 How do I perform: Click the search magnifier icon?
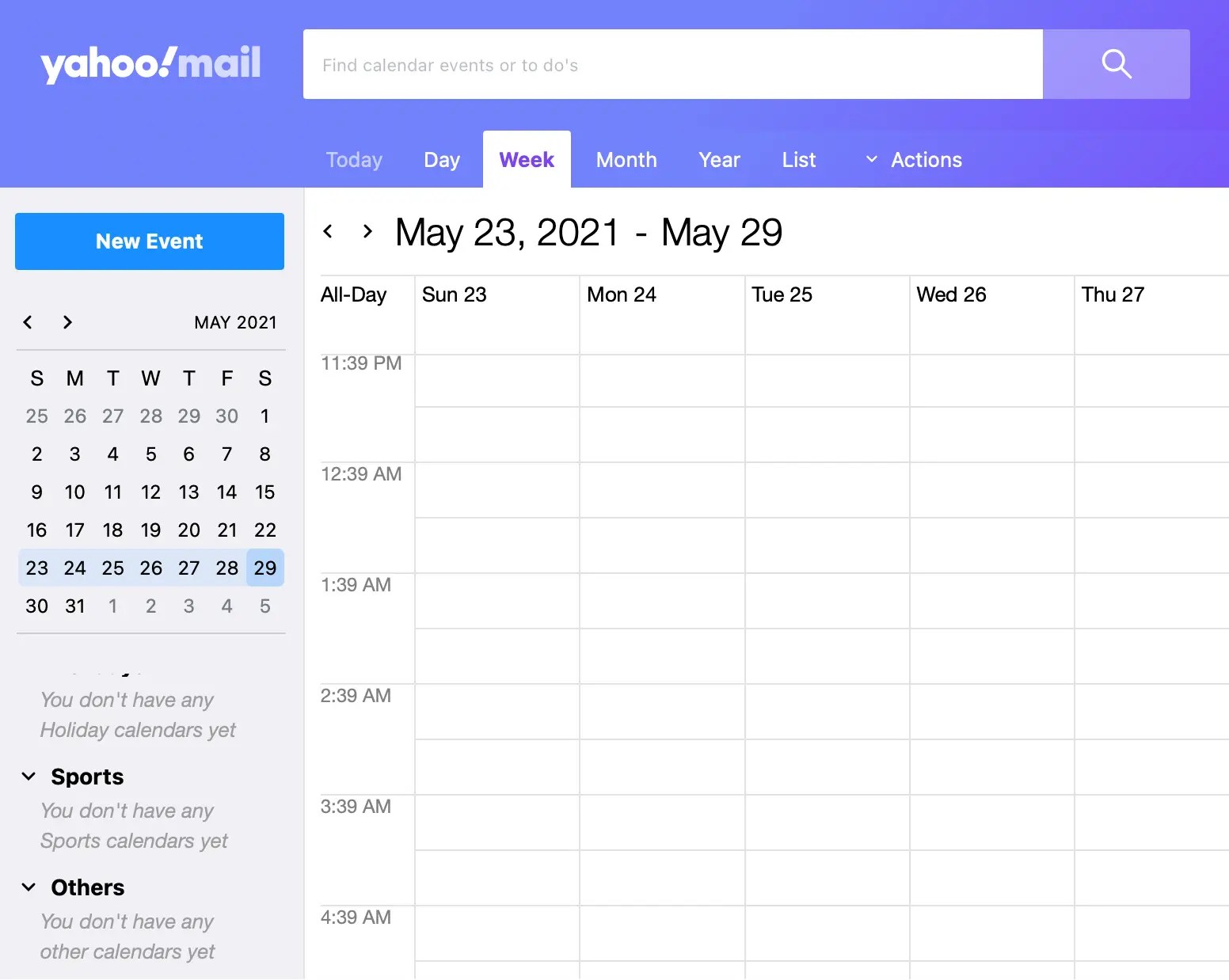(1116, 64)
